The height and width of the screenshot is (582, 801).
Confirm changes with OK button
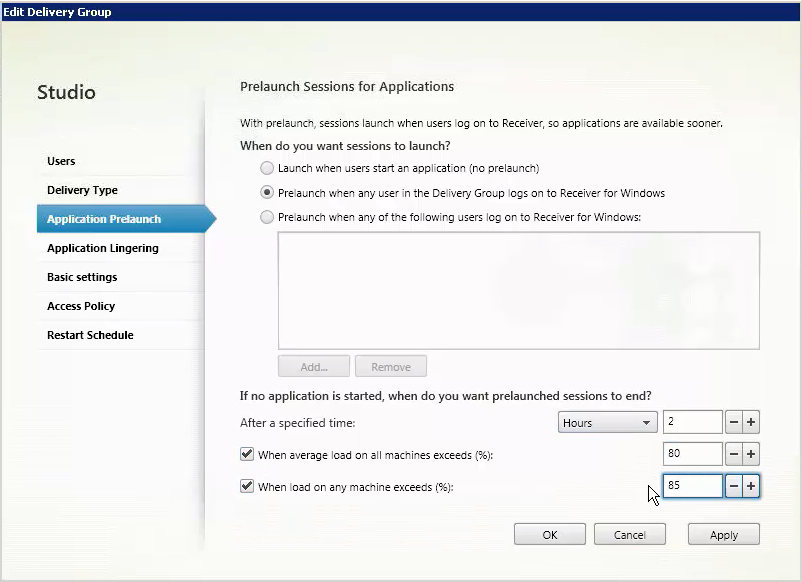tap(550, 534)
